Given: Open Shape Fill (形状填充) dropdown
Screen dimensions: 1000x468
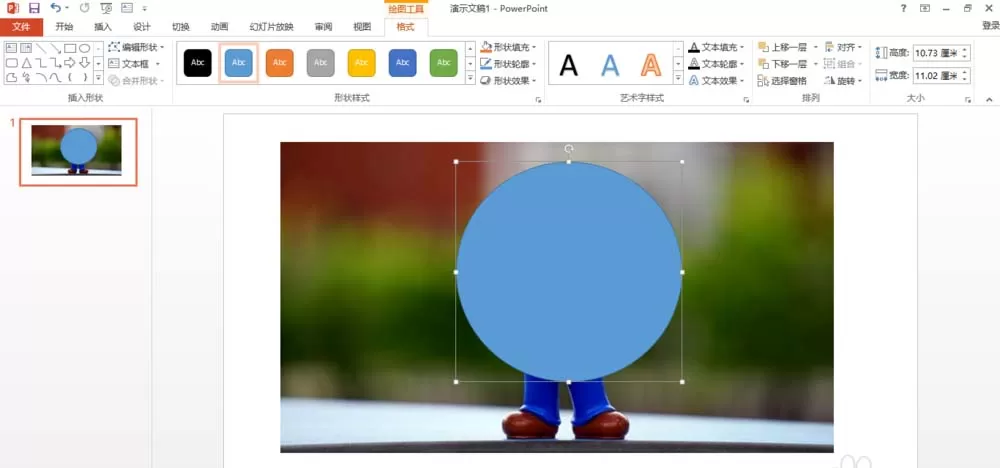Looking at the screenshot, I should coord(508,47).
